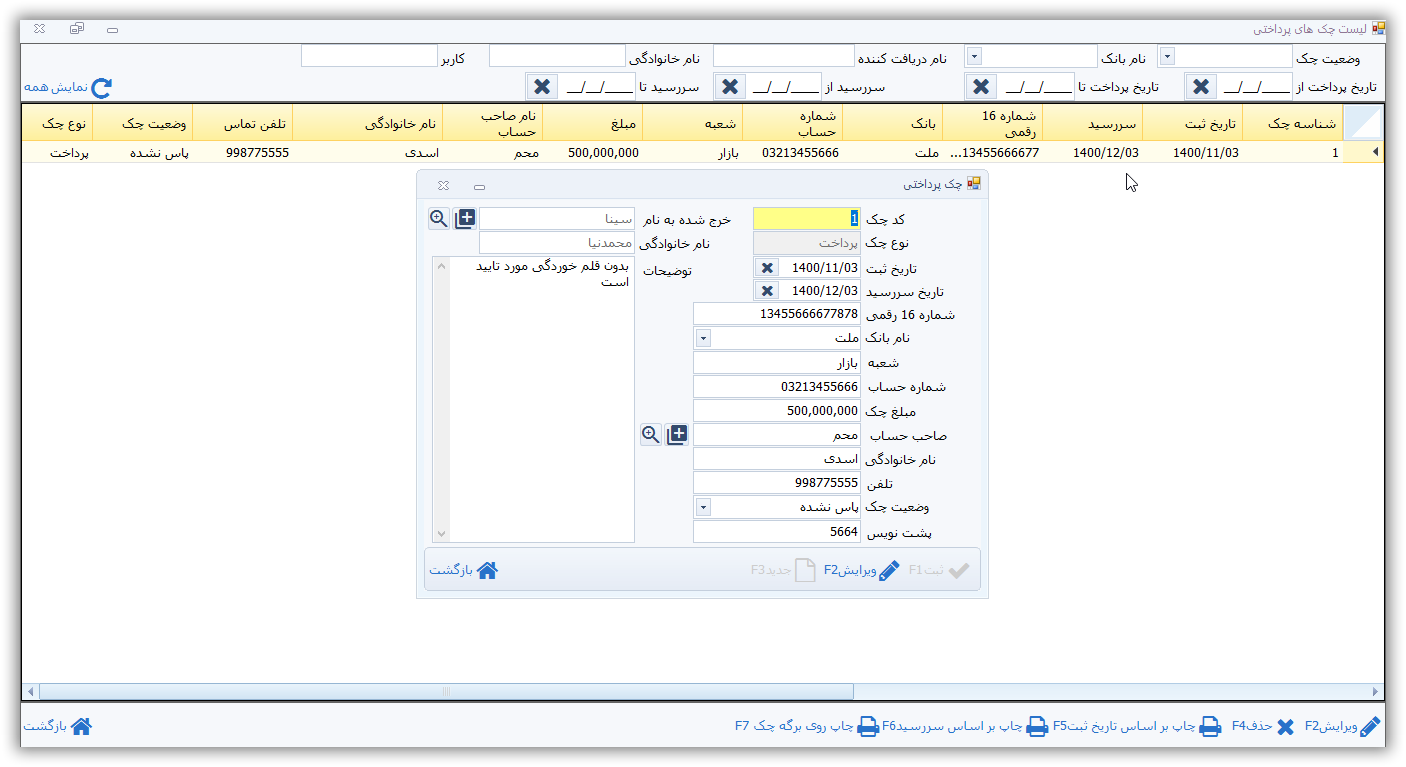
Task: Print by due date (چاپ بر اساس سررسید F6)
Action: (x=964, y=726)
